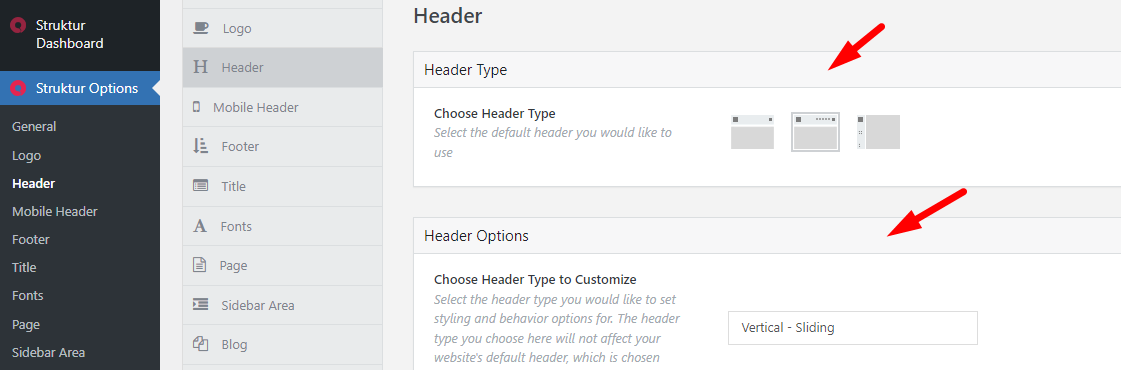
Task: Open the General submenu link
Action: [34, 126]
